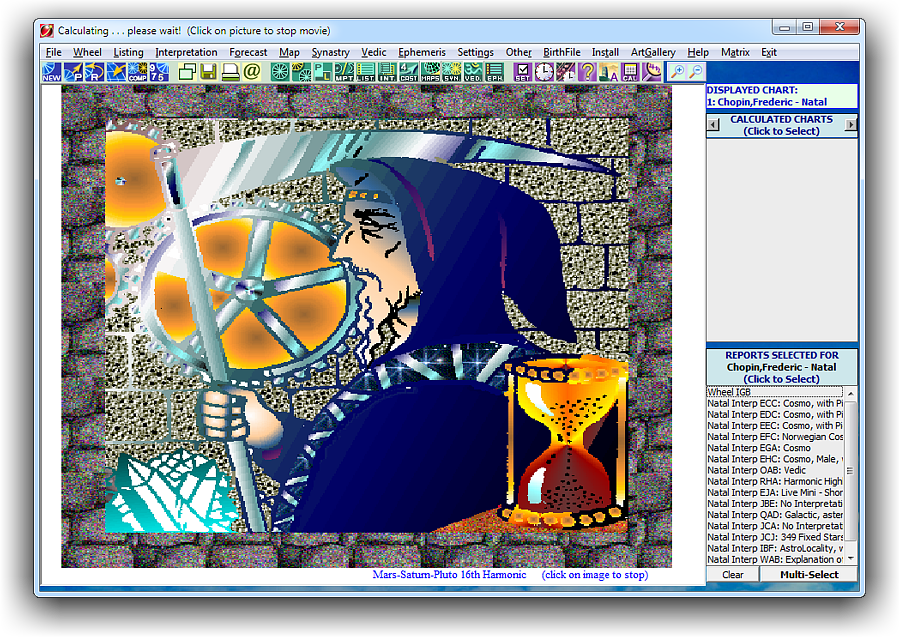
Task: Click the Multi-Select button
Action: tap(809, 575)
